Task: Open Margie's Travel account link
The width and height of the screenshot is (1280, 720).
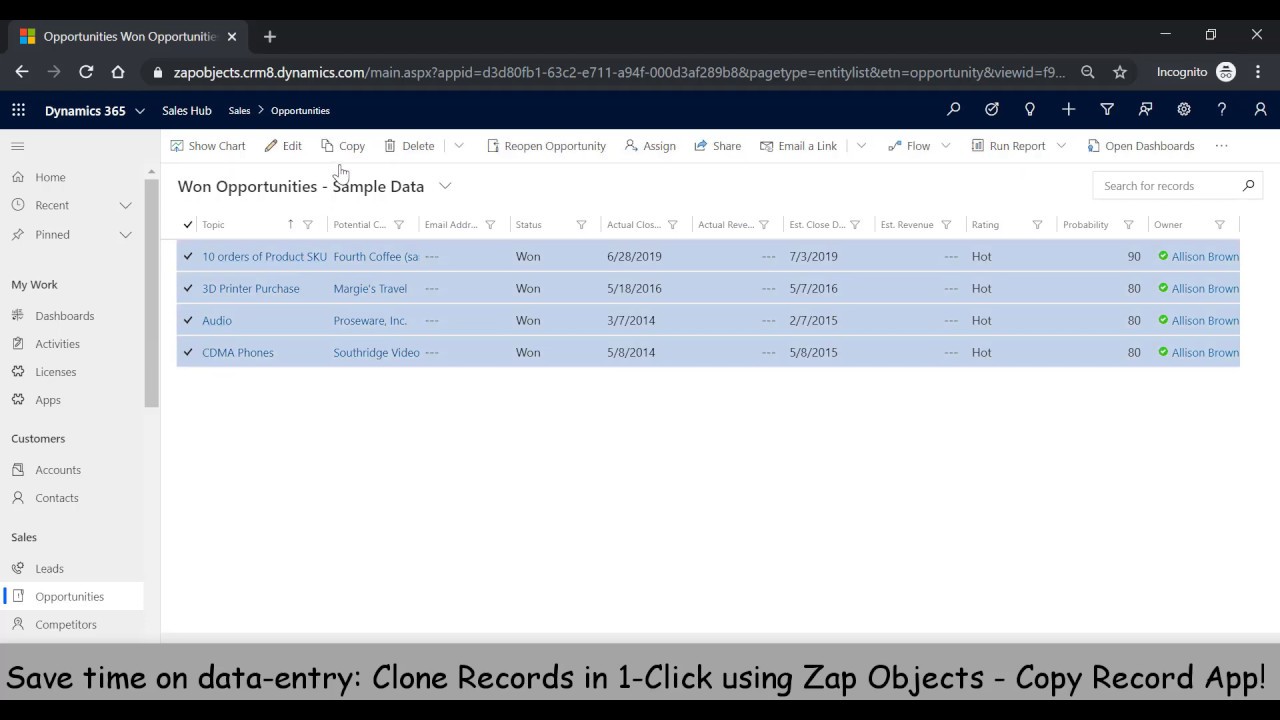Action: 370,288
